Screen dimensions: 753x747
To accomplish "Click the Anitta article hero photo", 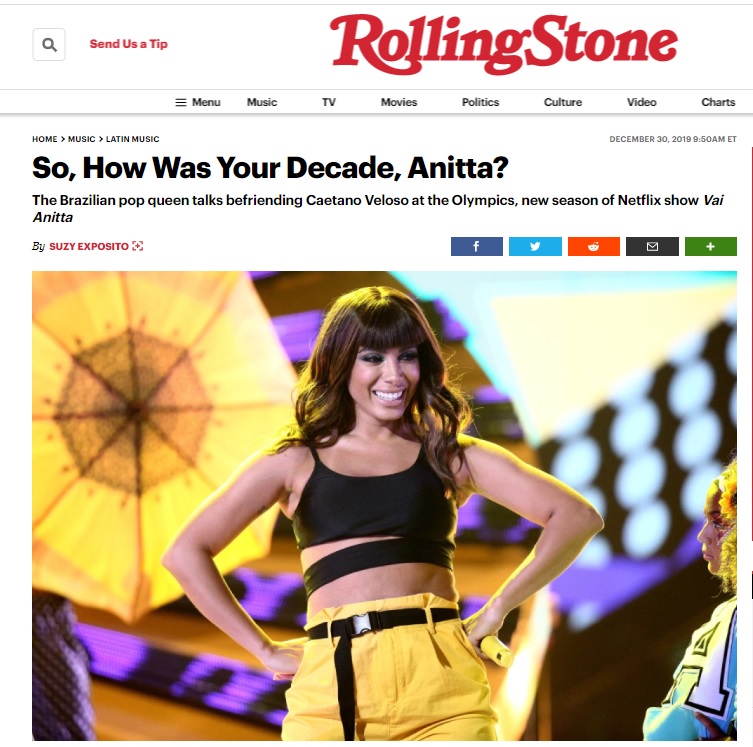I will (x=384, y=506).
